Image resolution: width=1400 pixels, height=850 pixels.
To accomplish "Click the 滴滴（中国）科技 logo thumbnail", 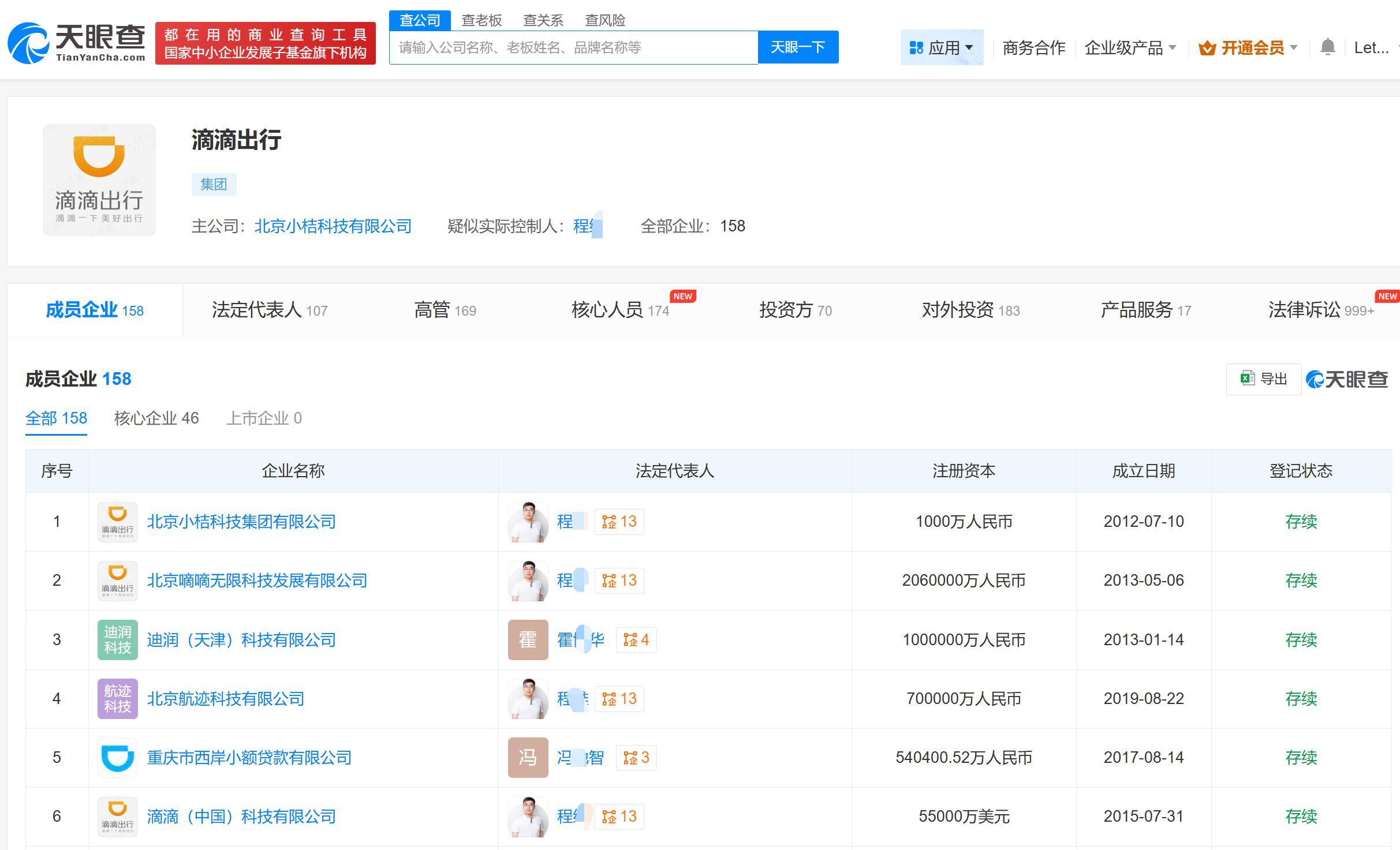I will click(118, 817).
